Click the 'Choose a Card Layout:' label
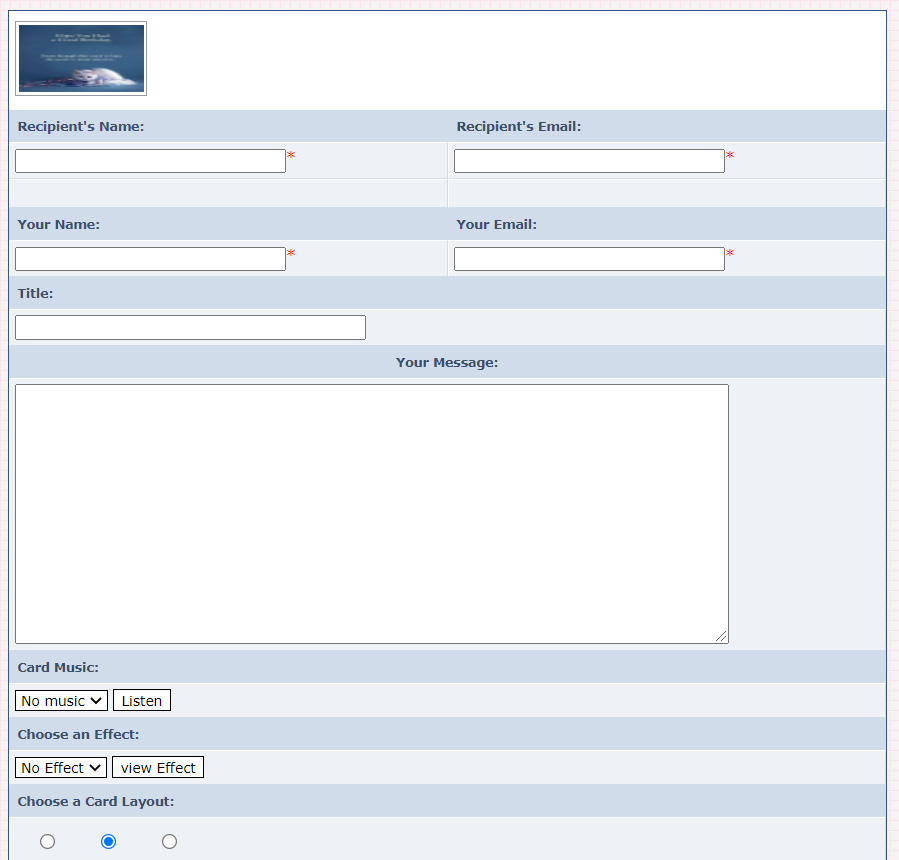The image size is (899, 860). [x=96, y=802]
